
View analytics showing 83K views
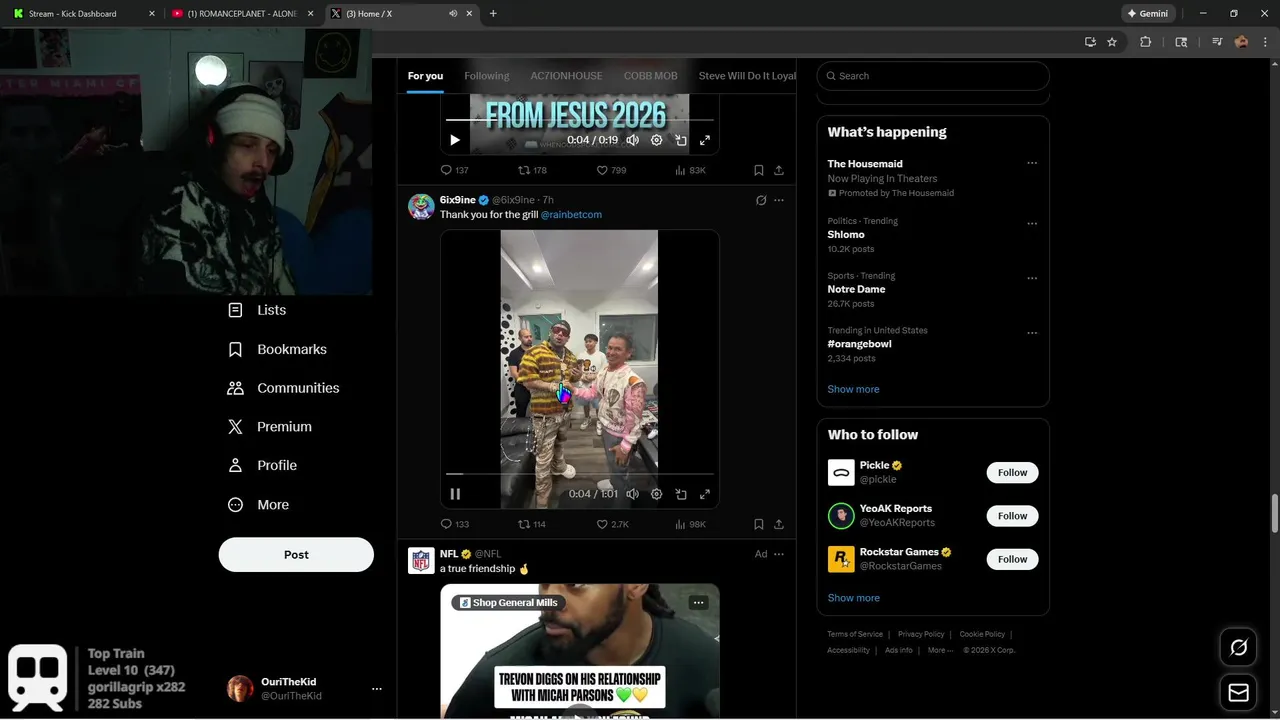690,170
